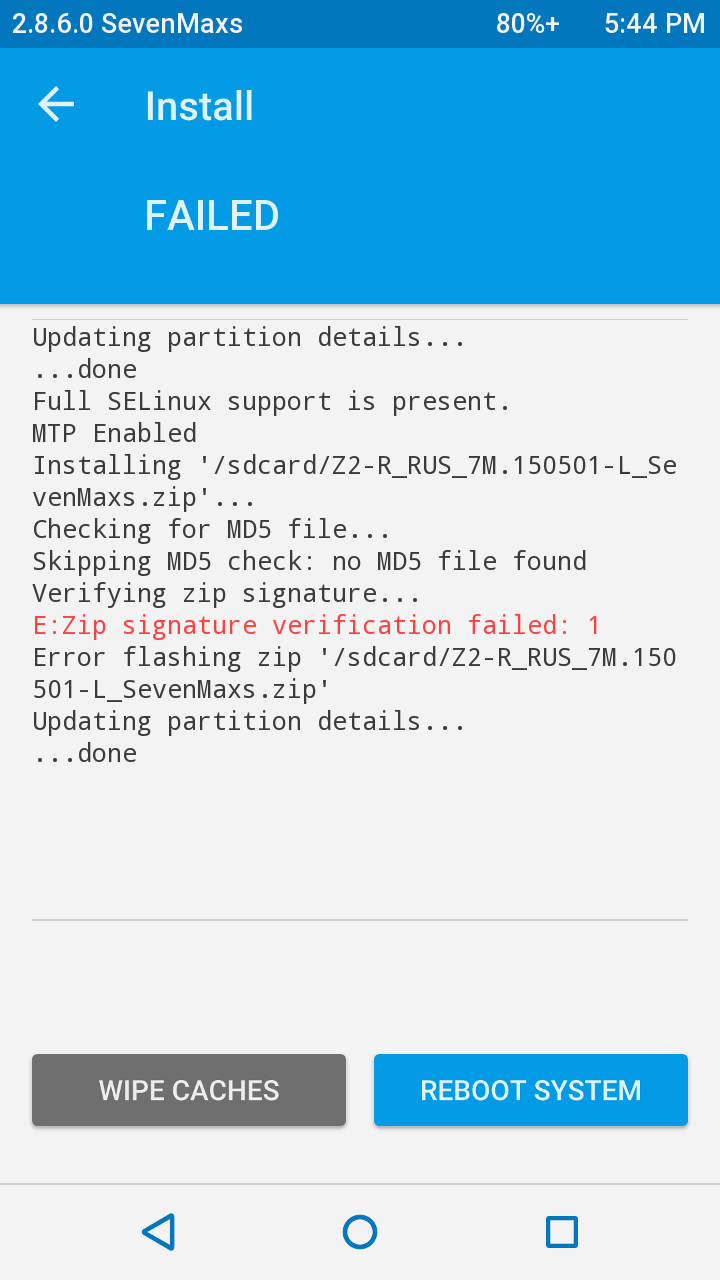Select the red Zip signature verification failed line
The image size is (720, 1280).
point(317,626)
